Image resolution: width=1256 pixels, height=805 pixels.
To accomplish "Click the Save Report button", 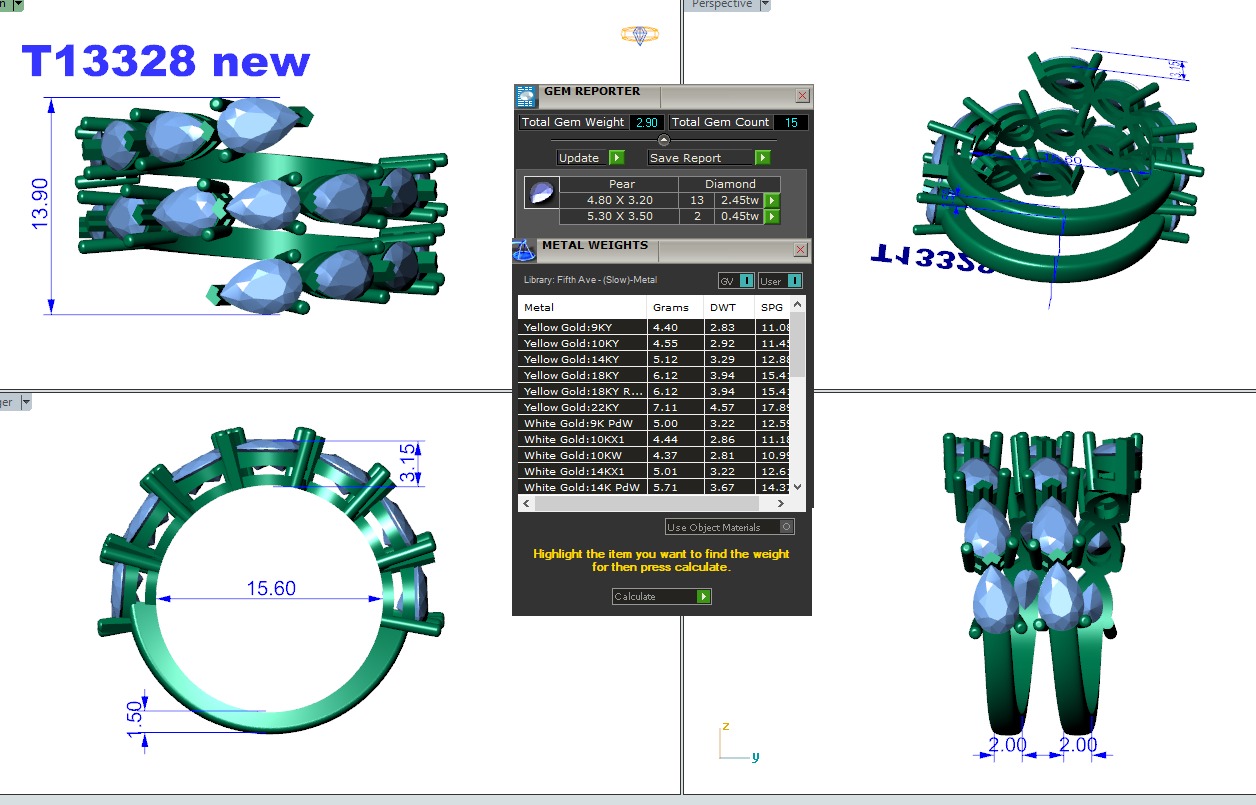I will tap(709, 158).
